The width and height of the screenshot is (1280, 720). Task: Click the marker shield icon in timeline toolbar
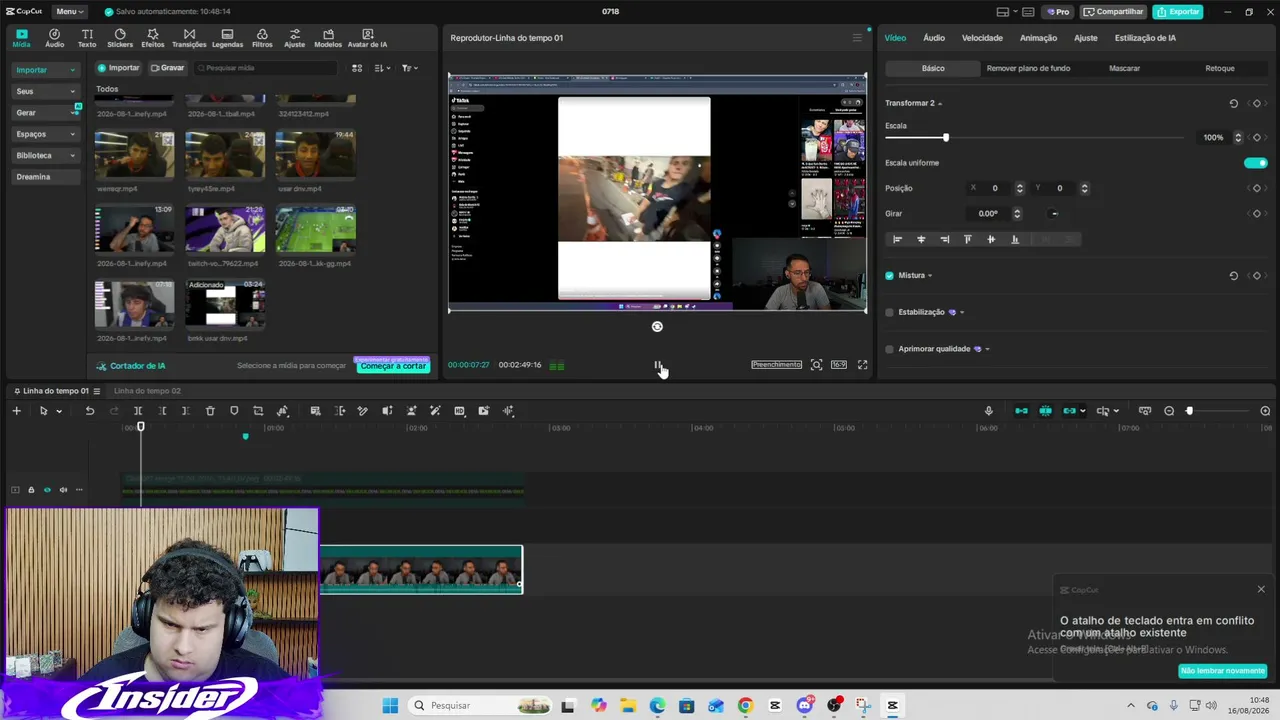[234, 411]
